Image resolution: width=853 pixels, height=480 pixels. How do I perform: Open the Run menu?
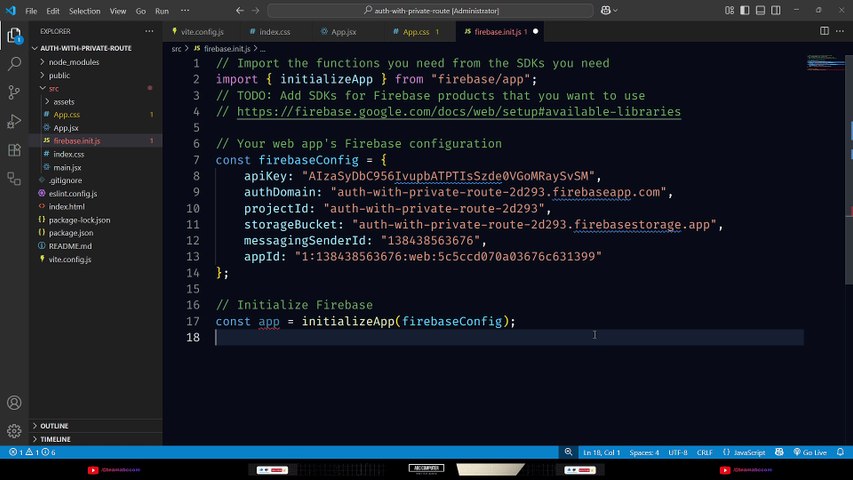[162, 11]
